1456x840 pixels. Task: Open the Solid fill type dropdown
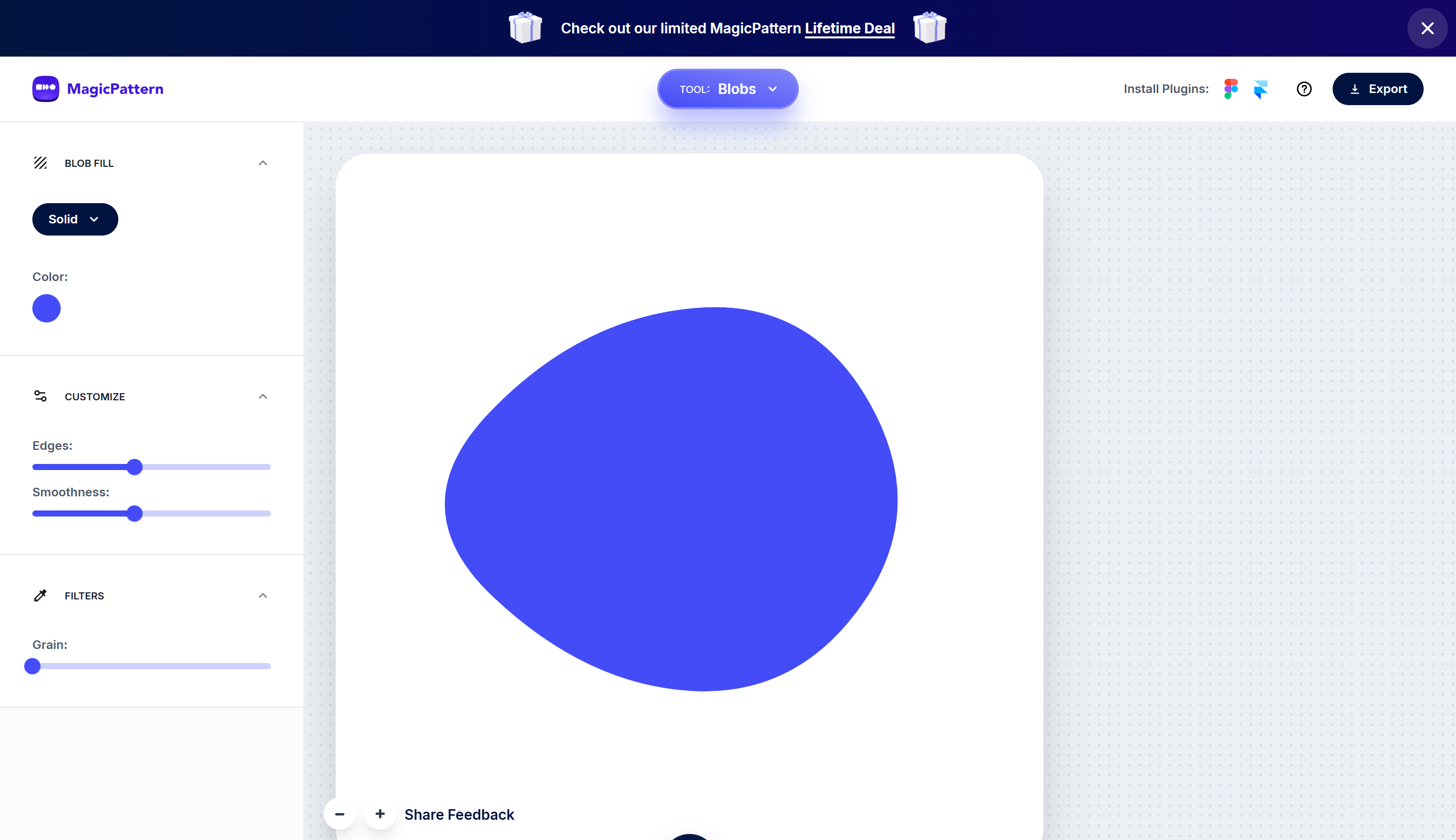75,219
